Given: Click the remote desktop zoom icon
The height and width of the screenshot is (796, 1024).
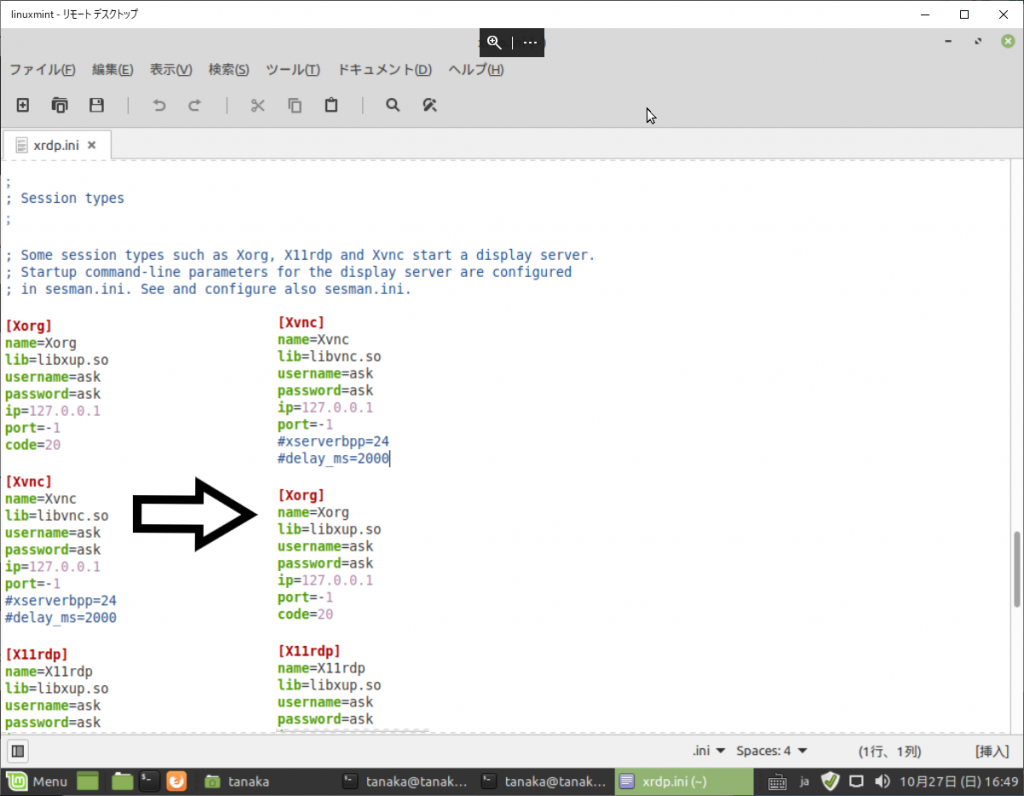Looking at the screenshot, I should tap(494, 43).
